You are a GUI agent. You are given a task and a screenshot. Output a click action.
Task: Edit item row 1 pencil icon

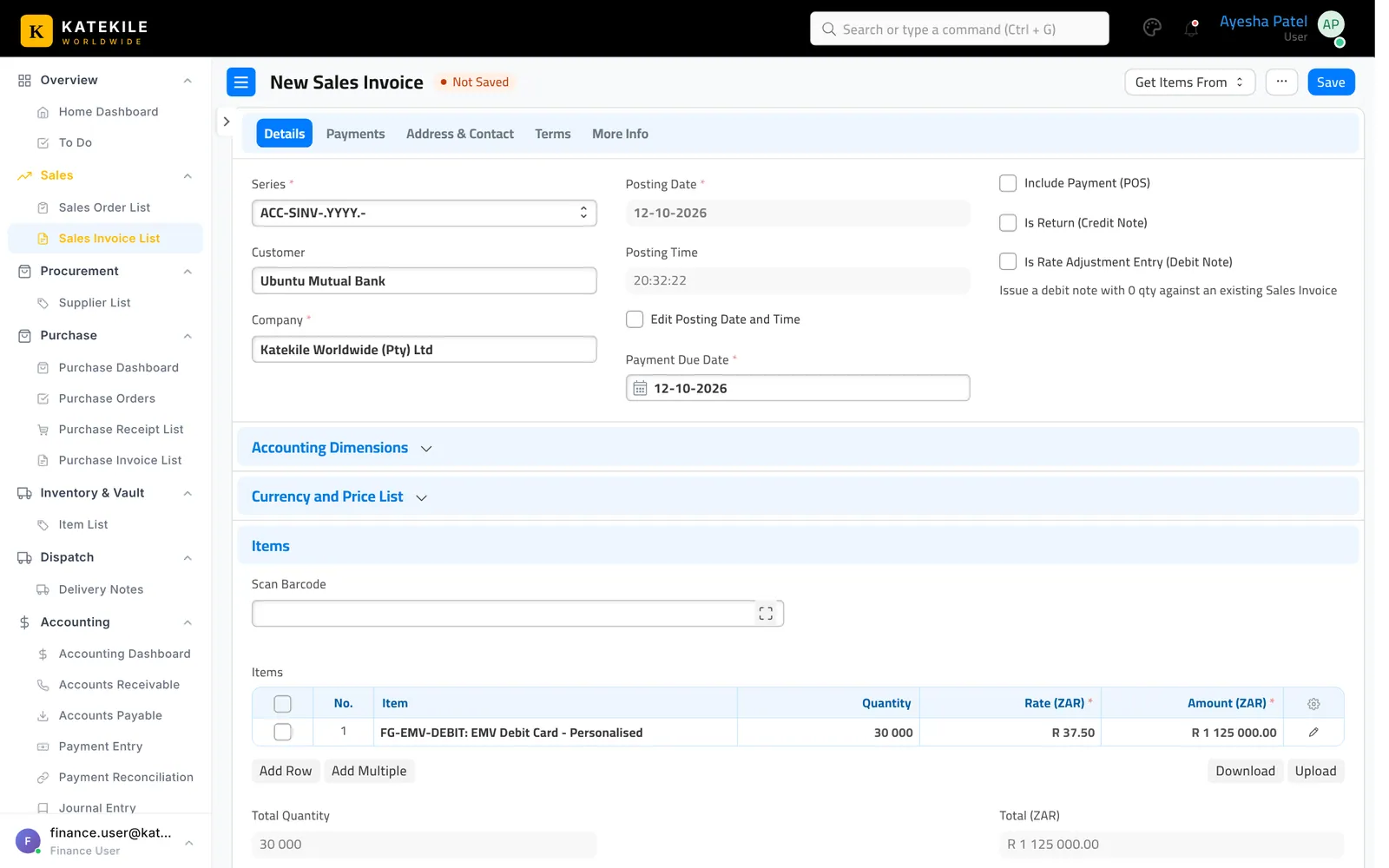pos(1313,733)
